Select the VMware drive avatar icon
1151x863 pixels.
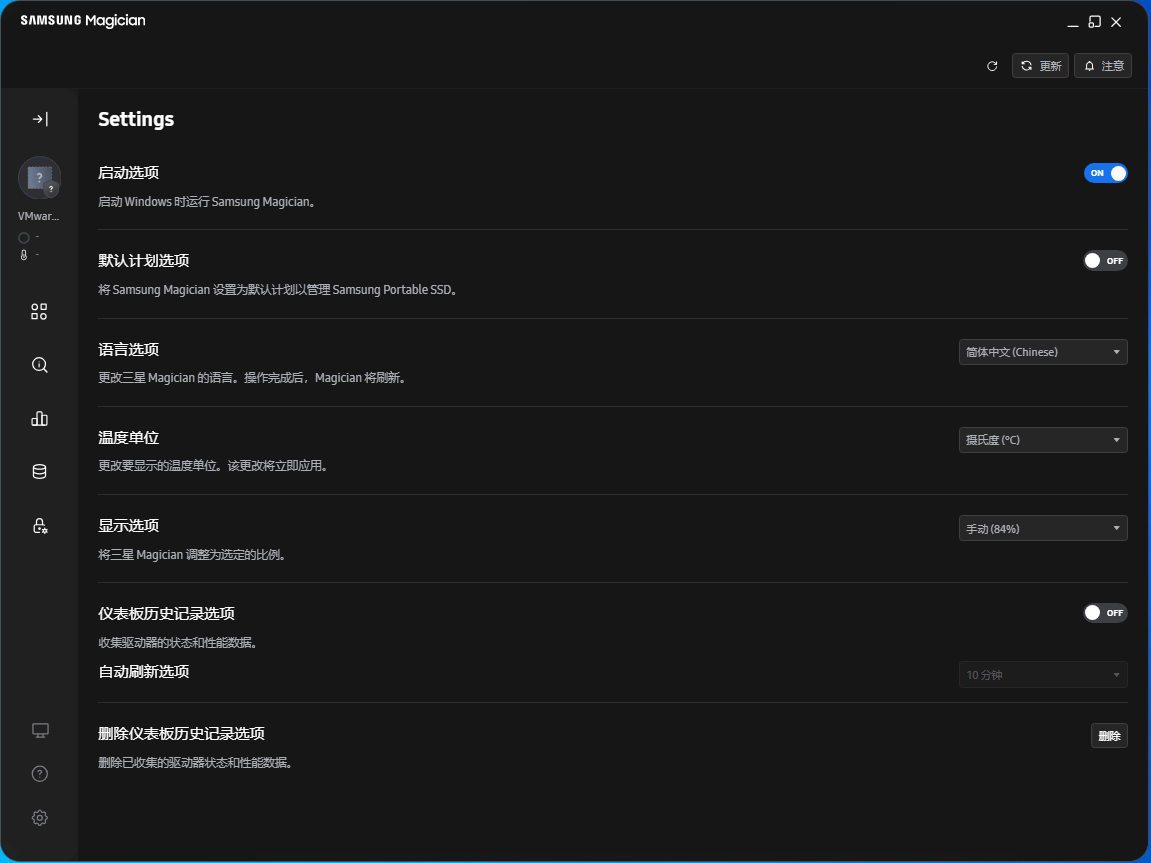[39, 178]
